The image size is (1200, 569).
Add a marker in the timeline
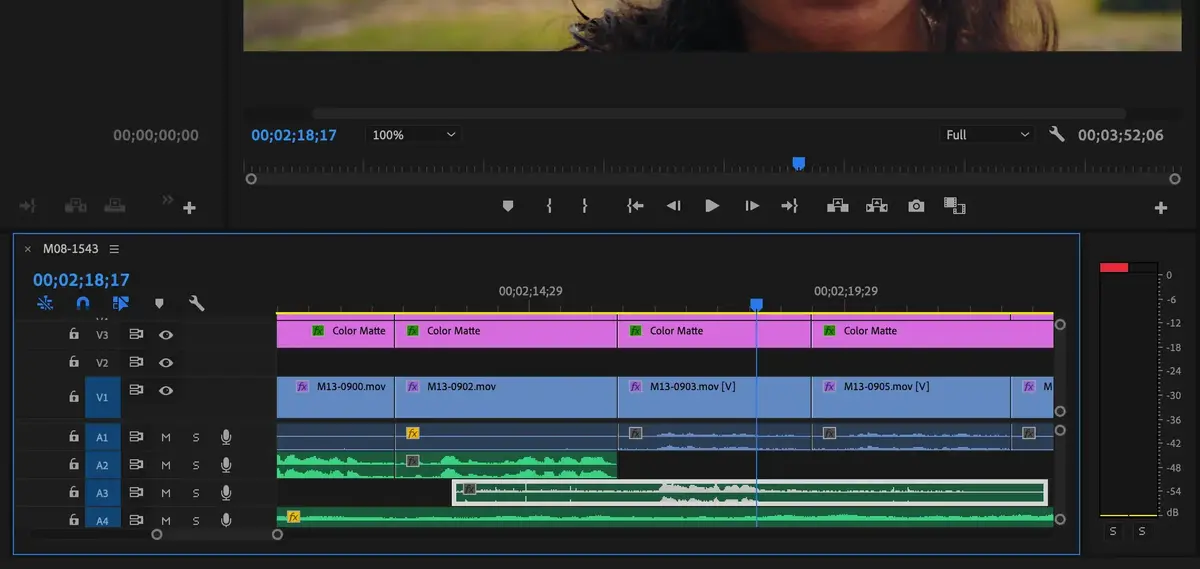tap(159, 303)
